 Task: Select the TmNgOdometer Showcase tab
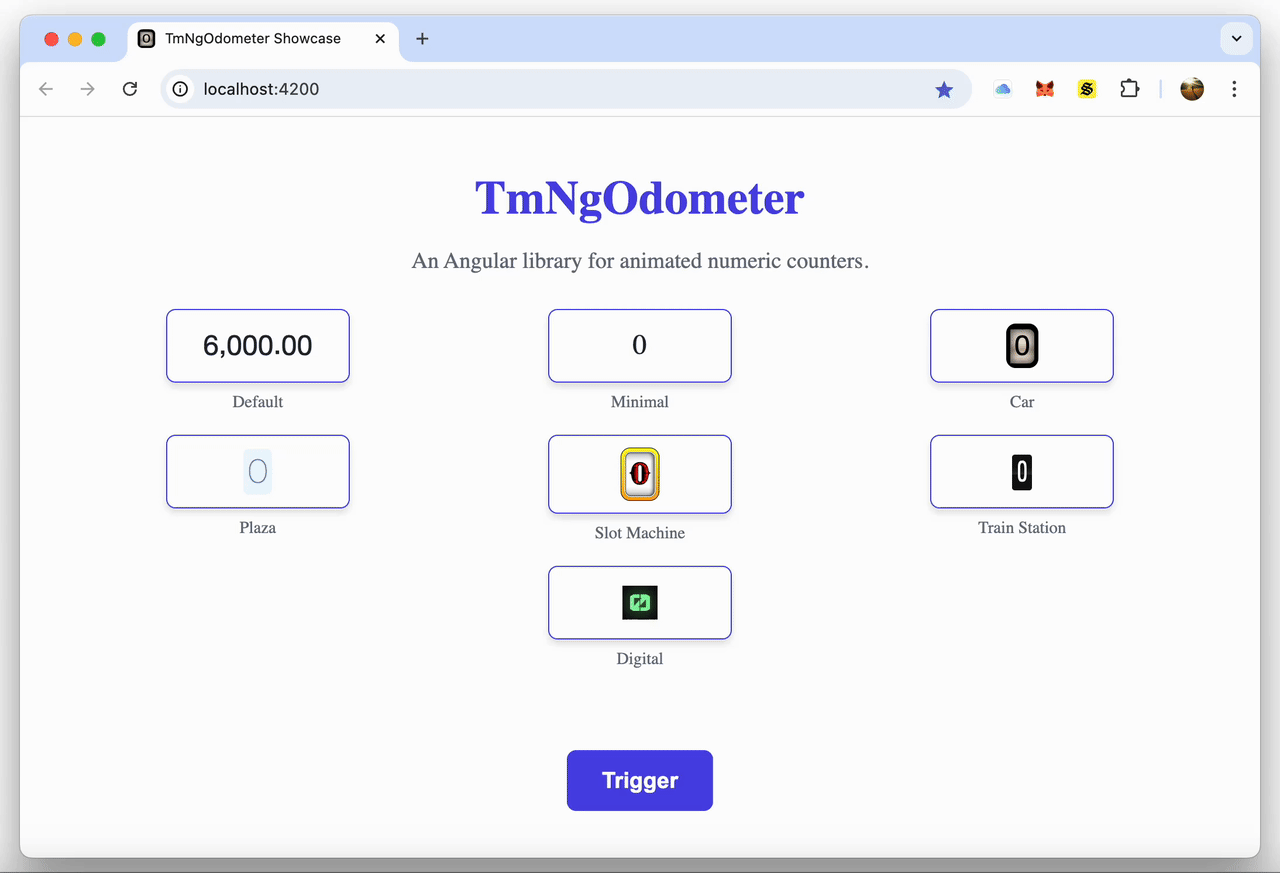263,39
